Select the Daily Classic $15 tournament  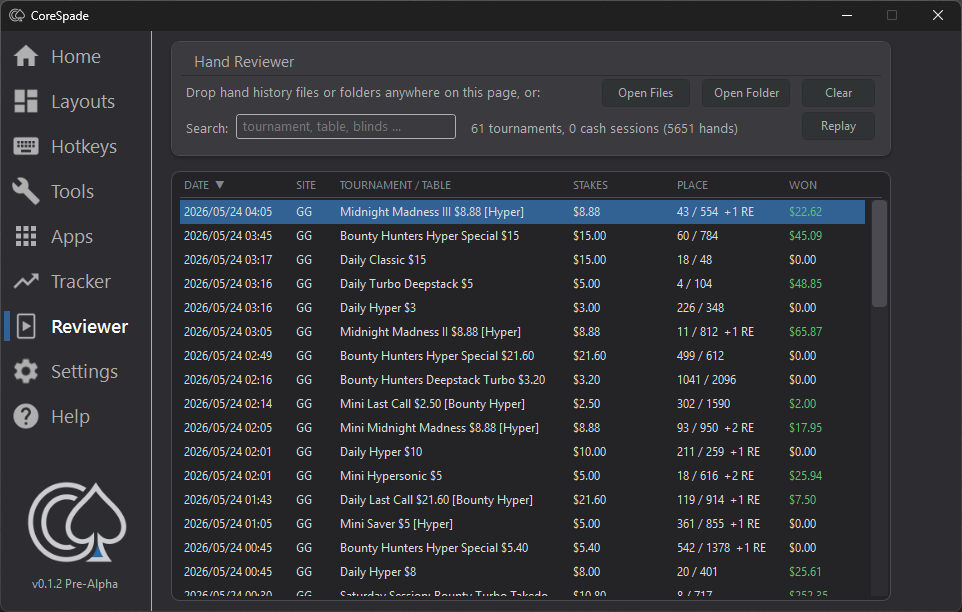(x=522, y=260)
